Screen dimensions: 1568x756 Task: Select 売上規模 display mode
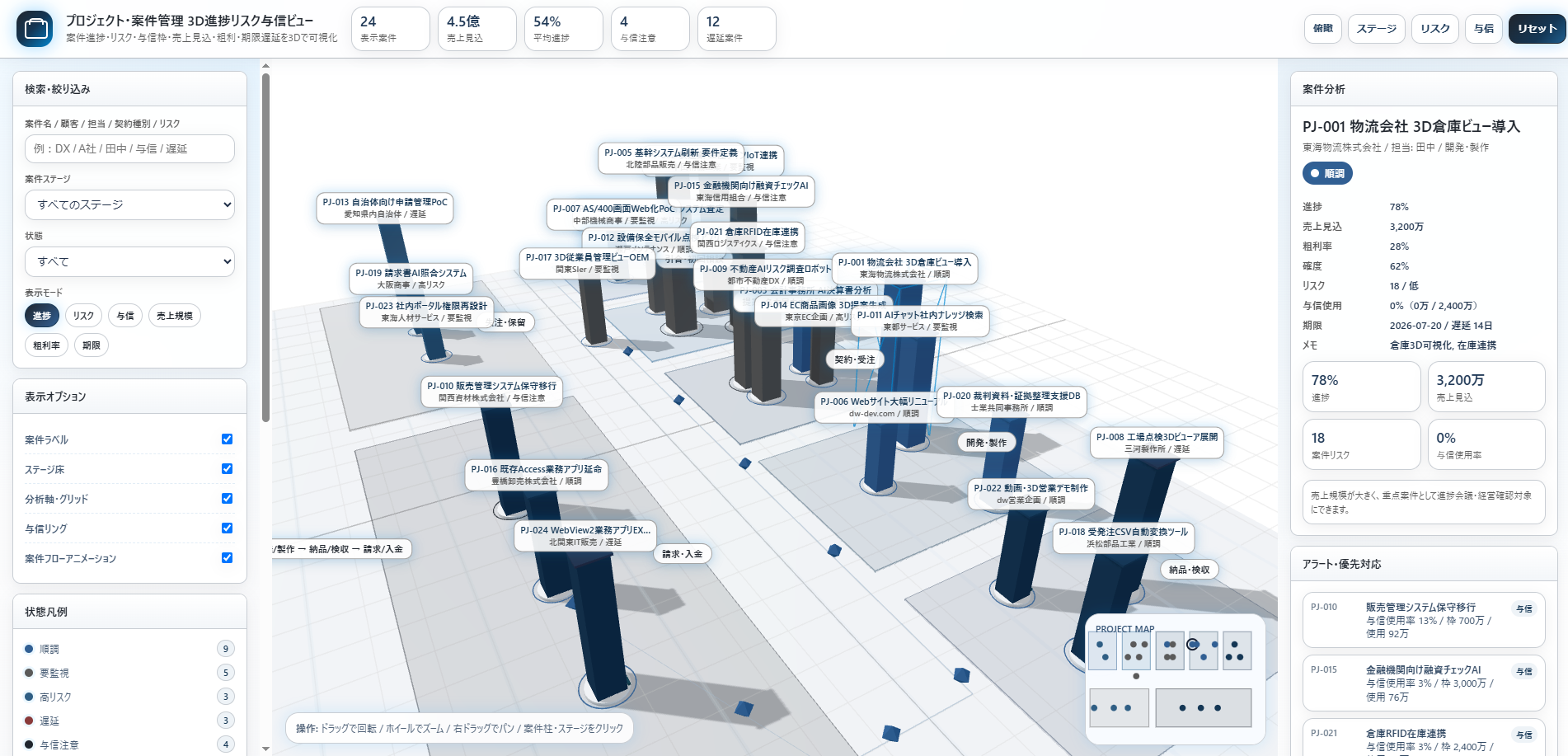click(x=175, y=316)
